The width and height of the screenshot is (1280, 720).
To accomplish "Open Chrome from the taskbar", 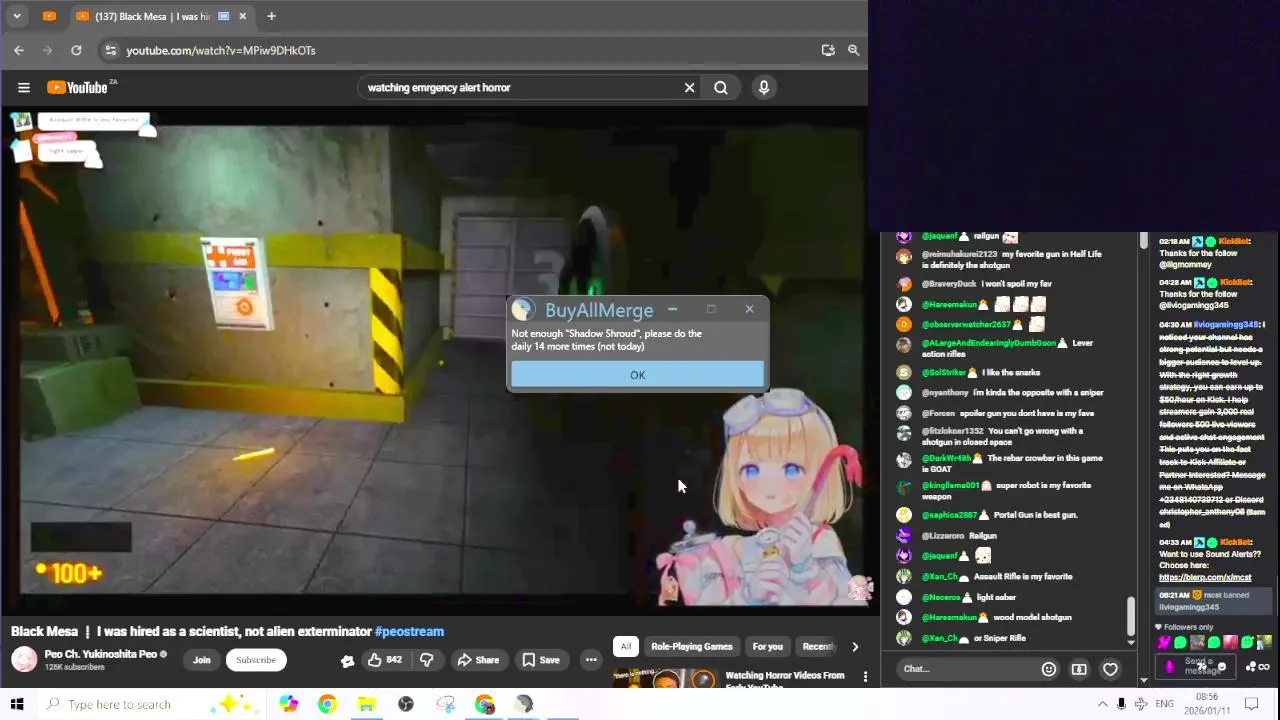I will coord(327,704).
